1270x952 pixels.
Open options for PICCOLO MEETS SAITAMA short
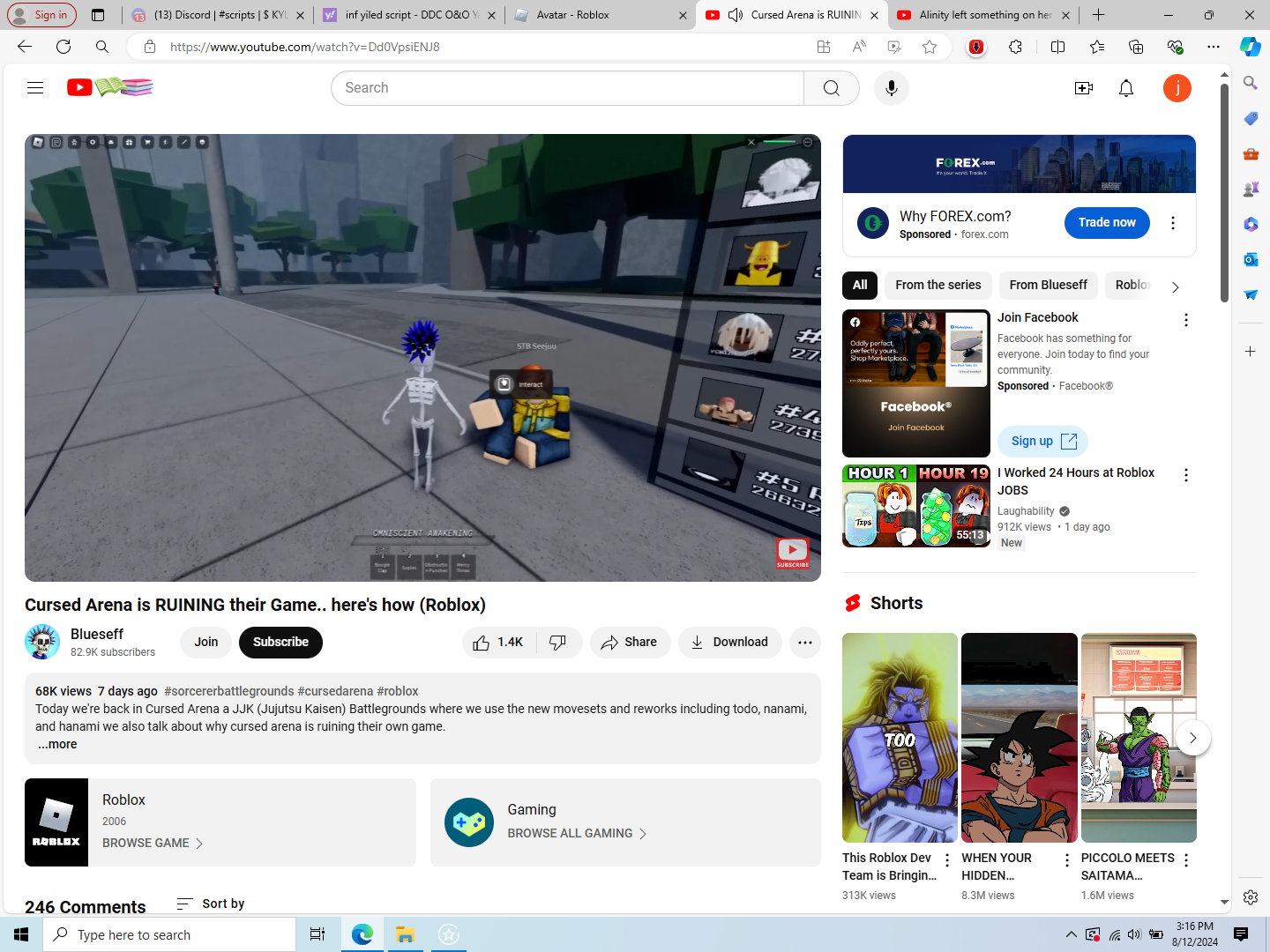click(1186, 860)
